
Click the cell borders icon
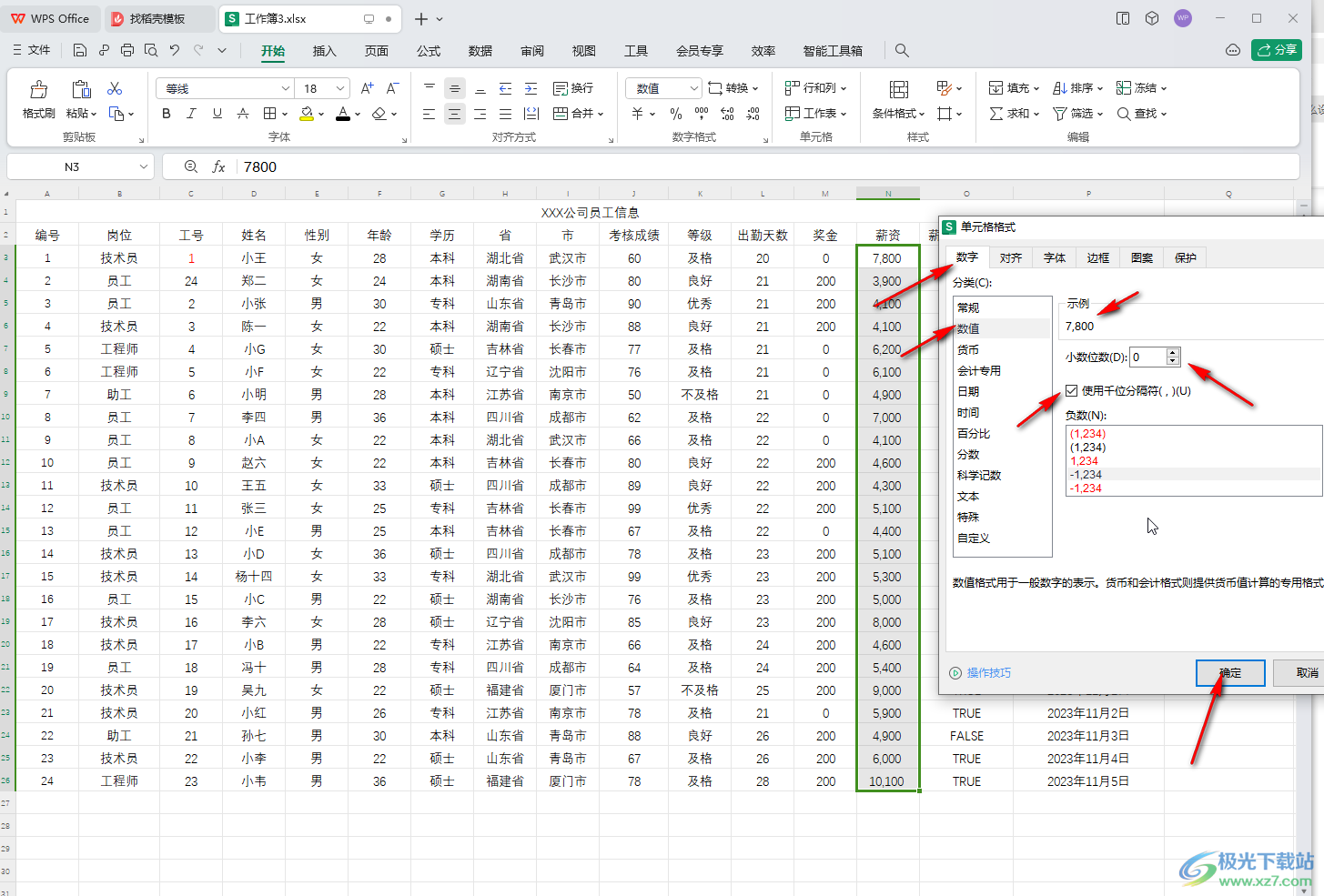pyautogui.click(x=269, y=114)
